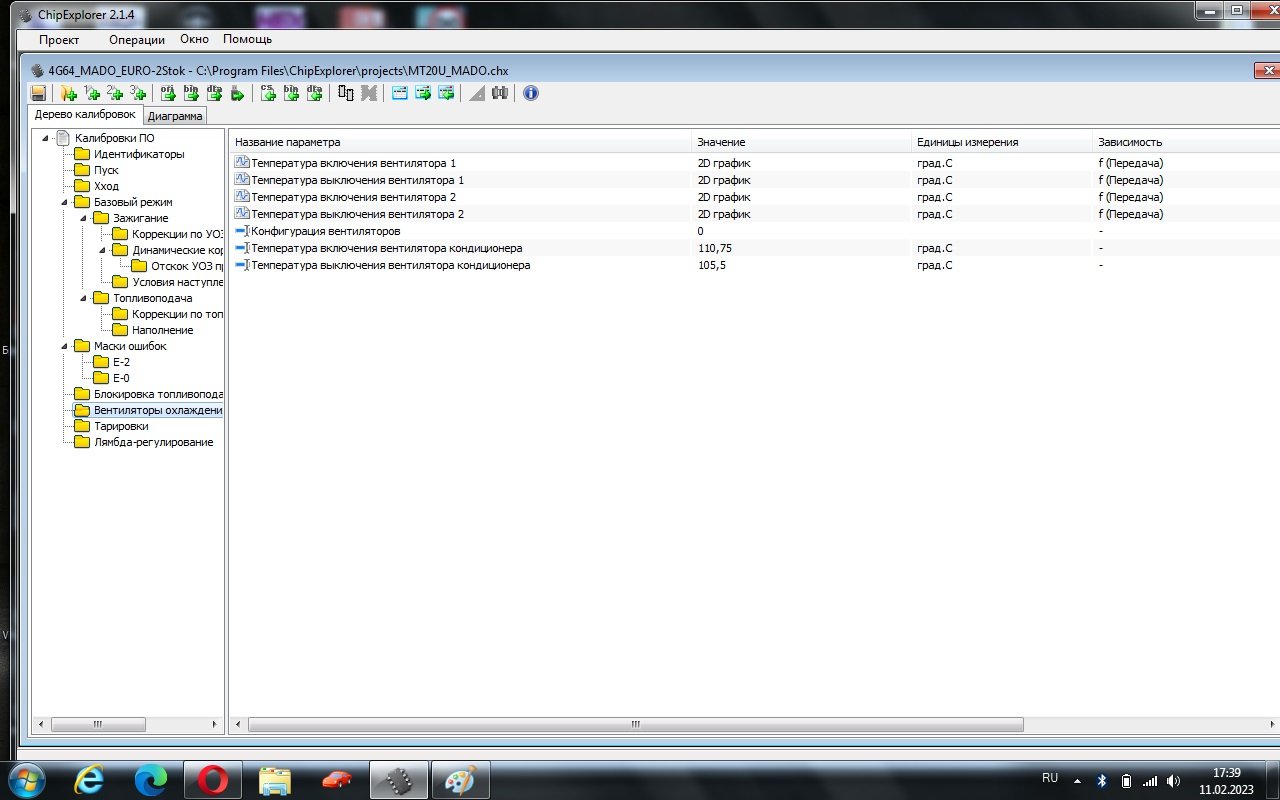Click the Значение column header
This screenshot has height=800, width=1280.
coord(720,142)
